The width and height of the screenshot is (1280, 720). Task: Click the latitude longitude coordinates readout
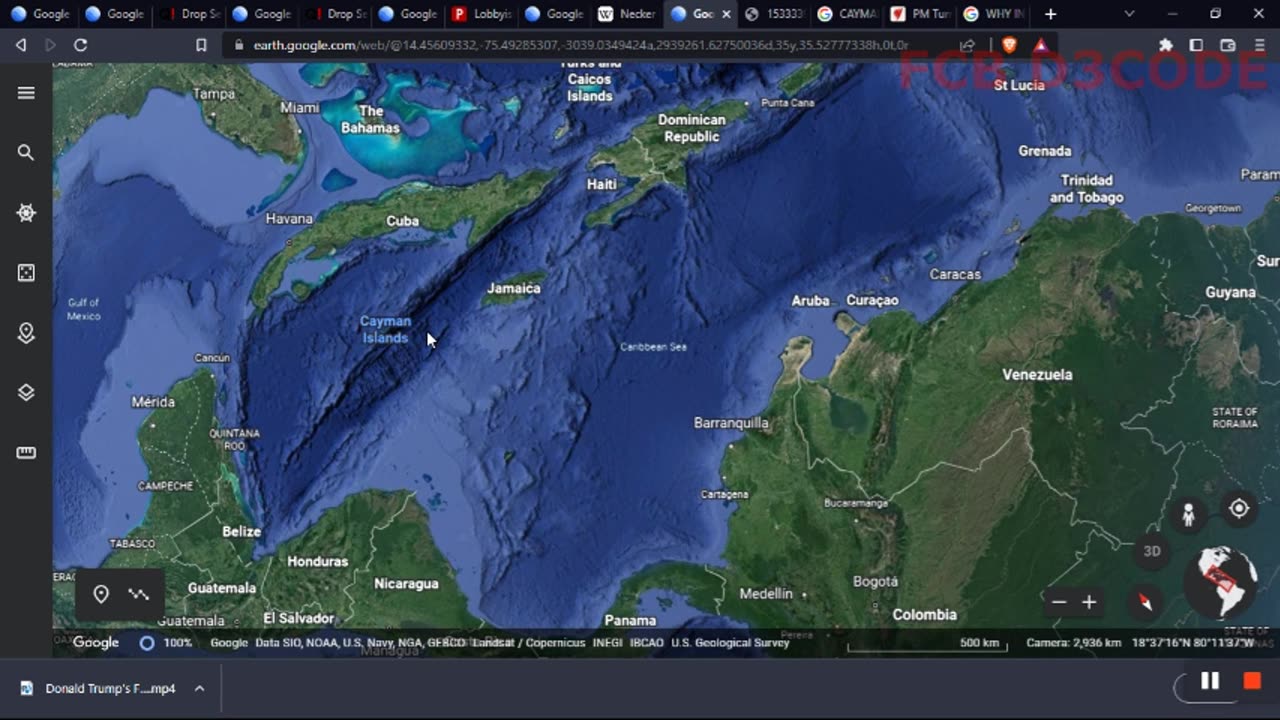[x=1194, y=643]
